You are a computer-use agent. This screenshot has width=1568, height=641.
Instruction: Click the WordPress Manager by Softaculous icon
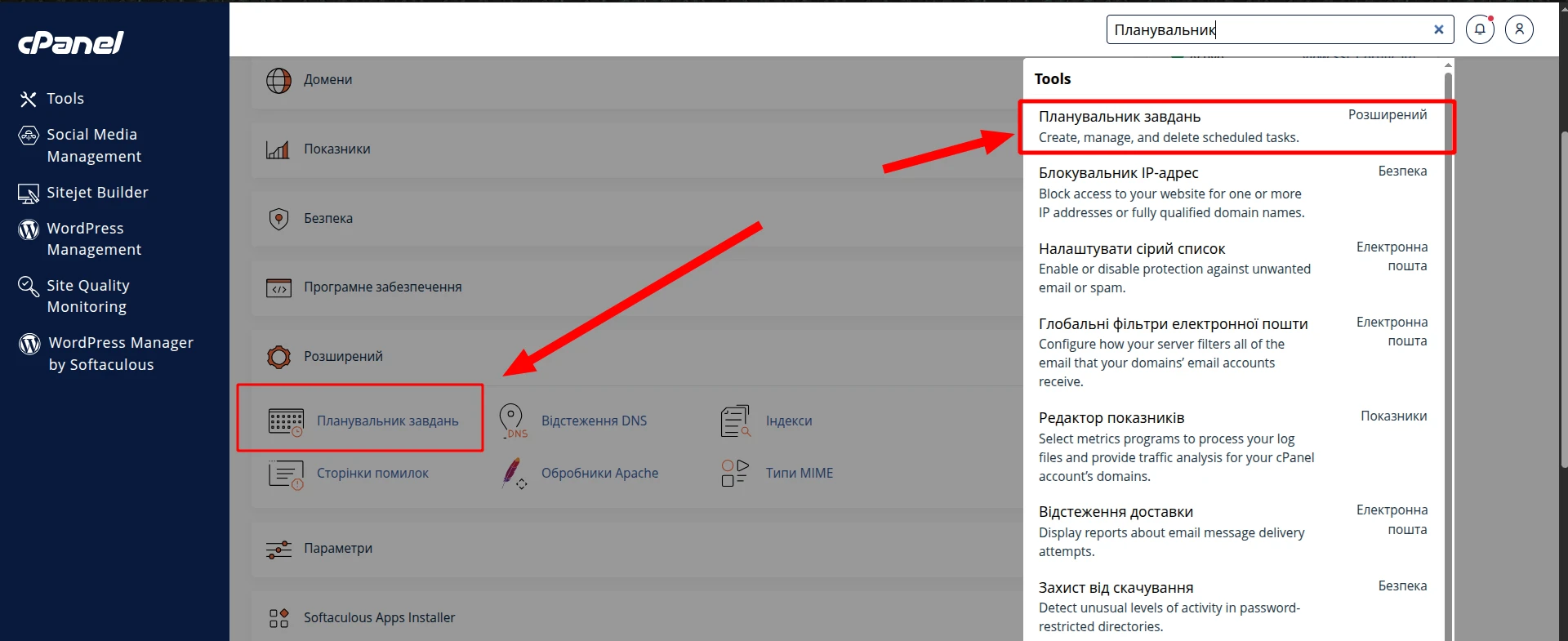click(x=29, y=344)
